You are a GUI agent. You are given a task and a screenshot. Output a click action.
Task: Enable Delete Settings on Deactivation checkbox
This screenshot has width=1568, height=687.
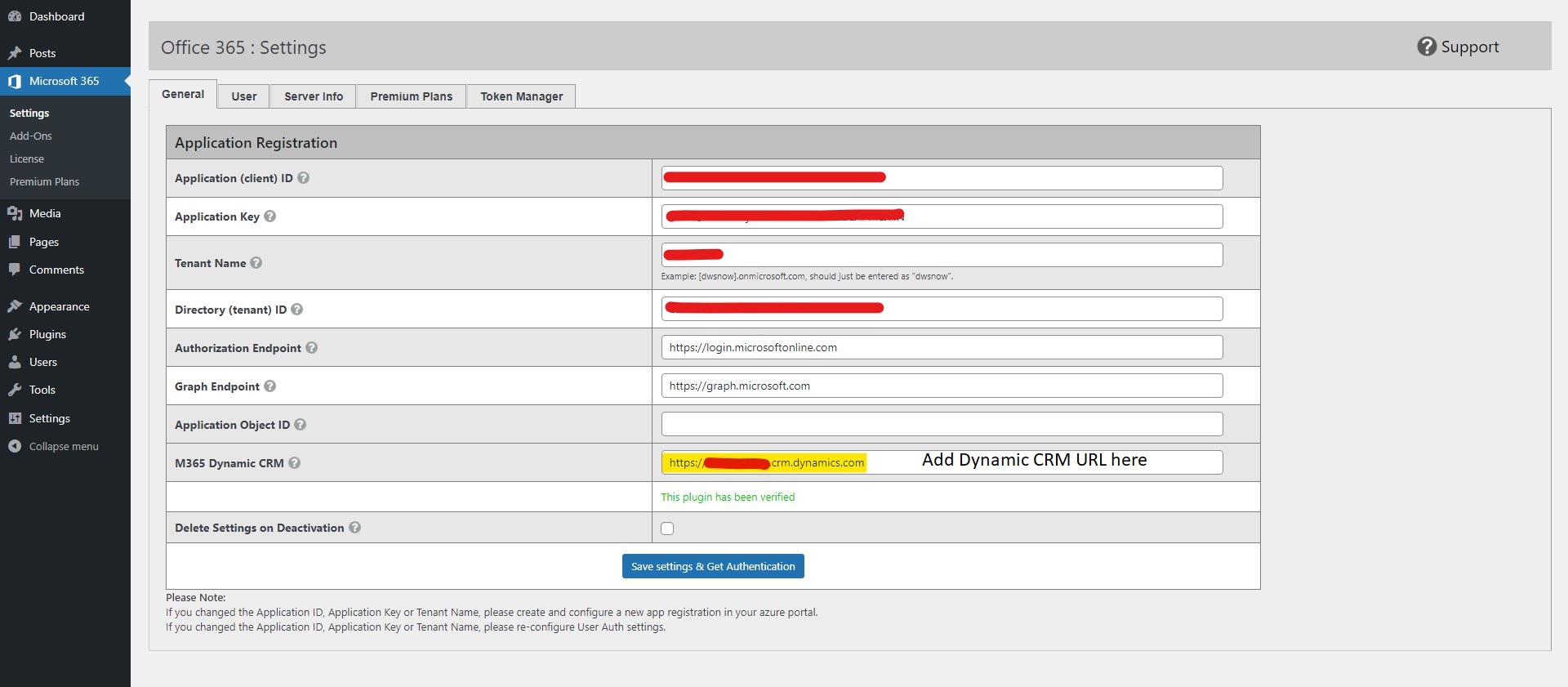[667, 529]
